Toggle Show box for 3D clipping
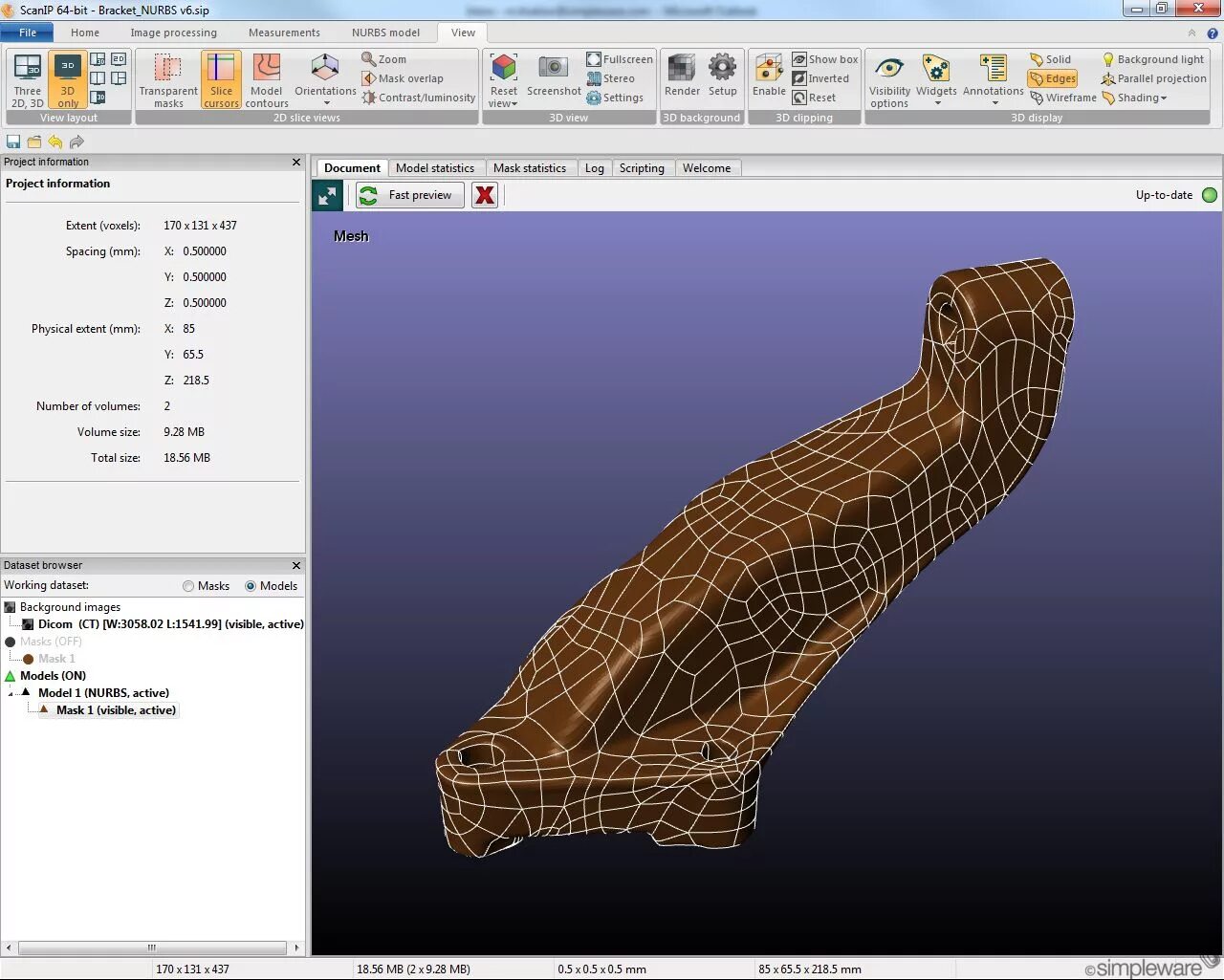 825,59
